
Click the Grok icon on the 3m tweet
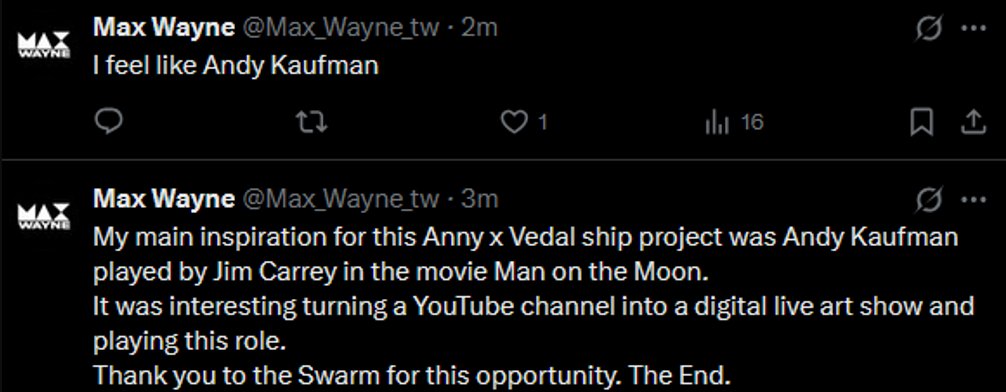[x=929, y=200]
